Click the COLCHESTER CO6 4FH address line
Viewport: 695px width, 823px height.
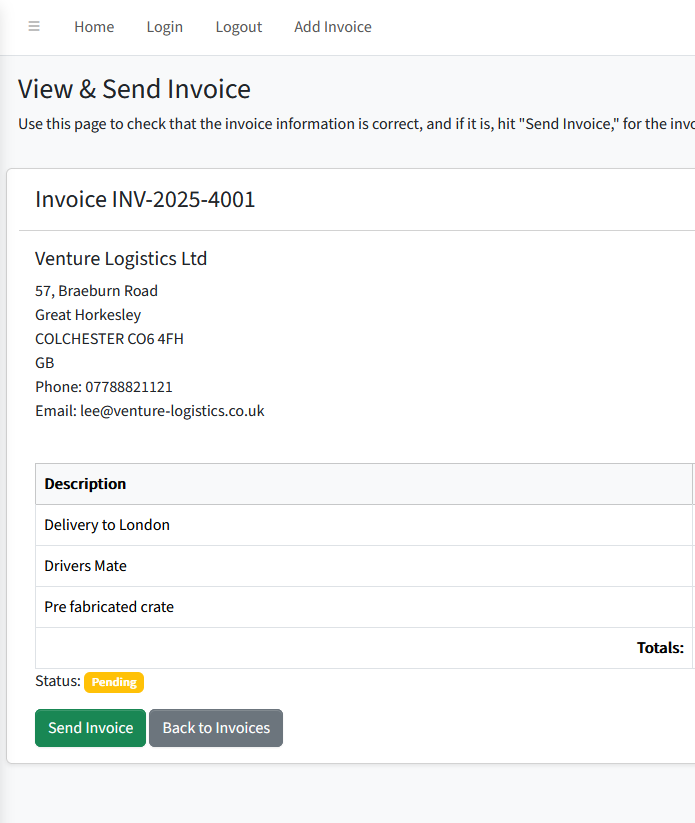(109, 339)
